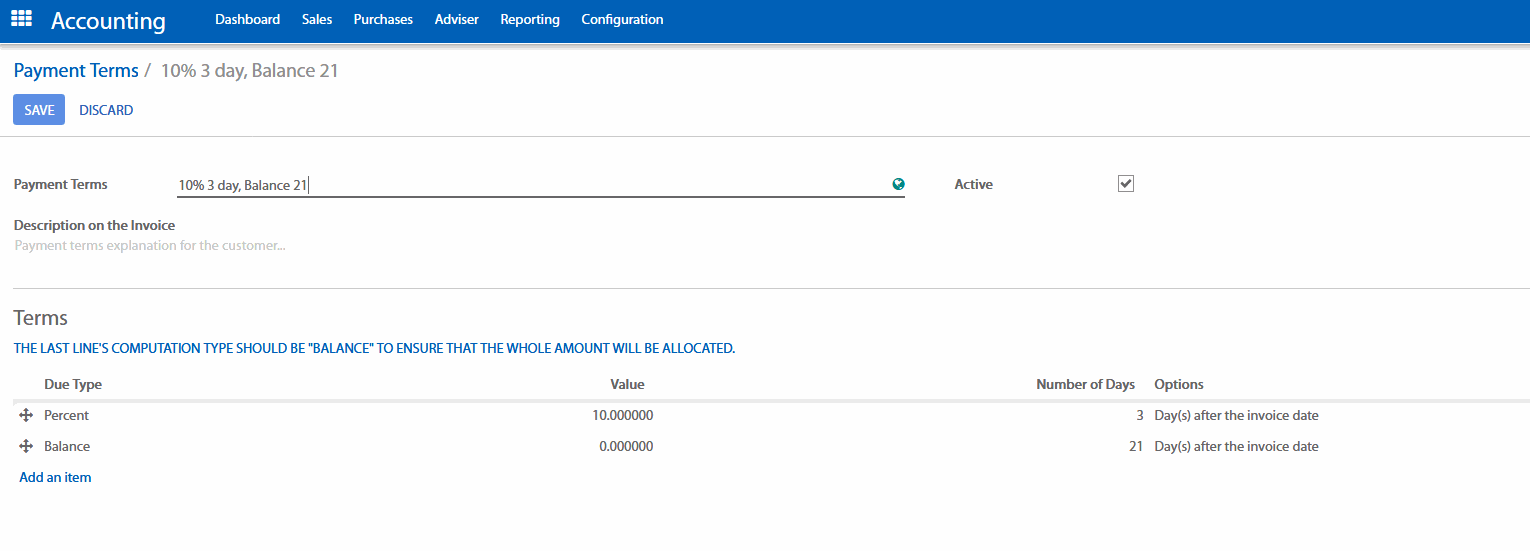The height and width of the screenshot is (551, 1530).
Task: Open the Reporting menu
Action: (530, 19)
